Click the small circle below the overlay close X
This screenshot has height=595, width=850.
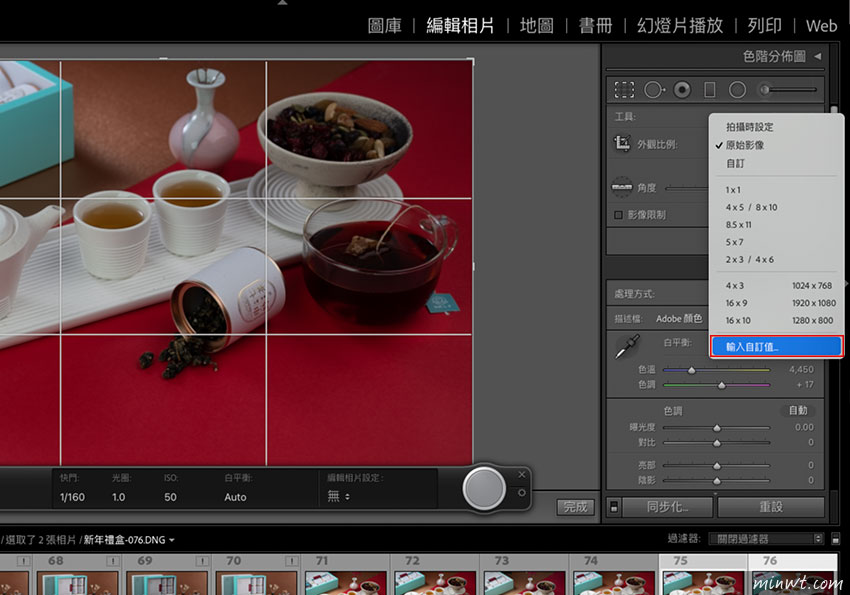[x=521, y=493]
